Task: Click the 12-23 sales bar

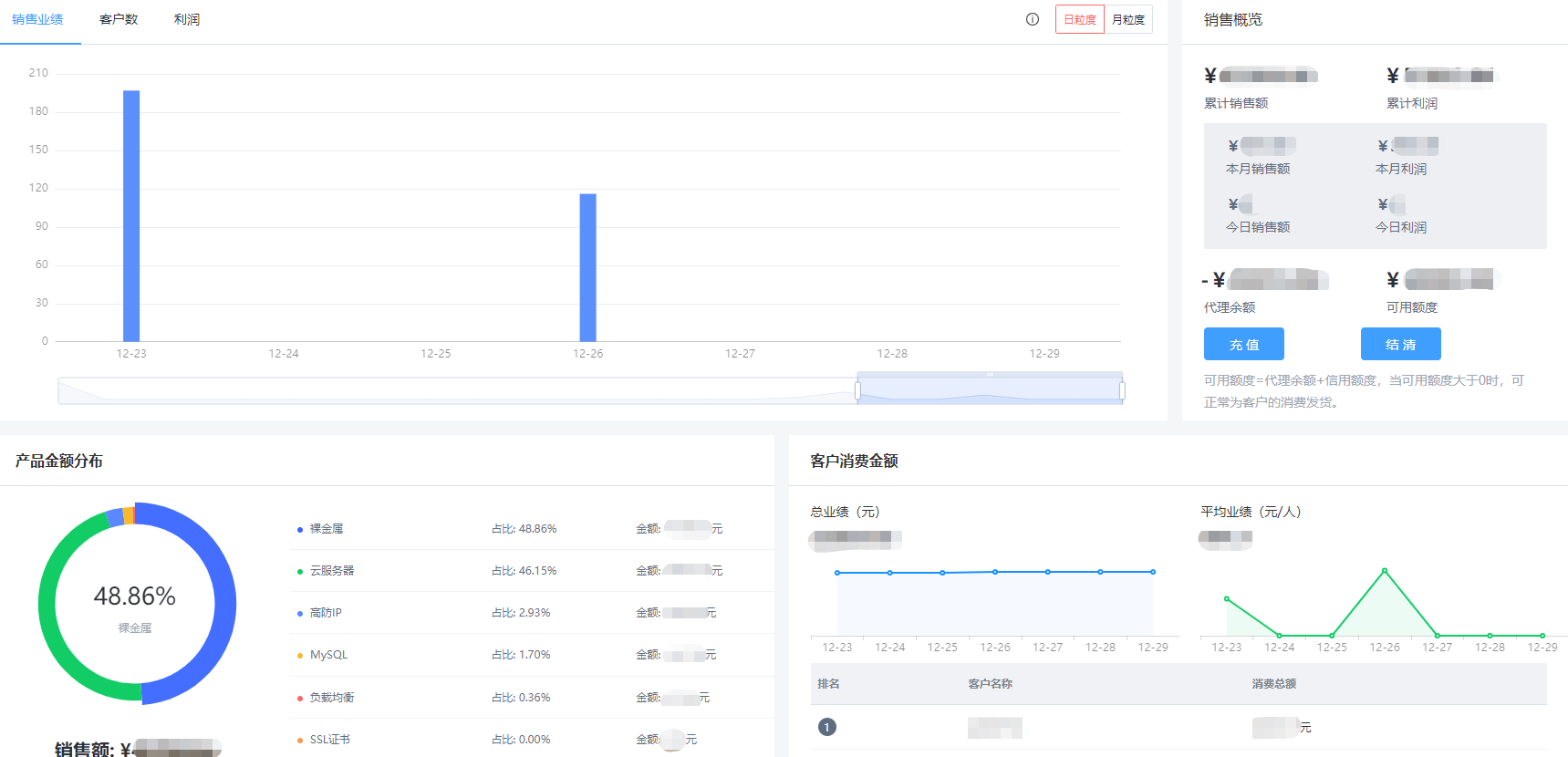Action: point(131,216)
